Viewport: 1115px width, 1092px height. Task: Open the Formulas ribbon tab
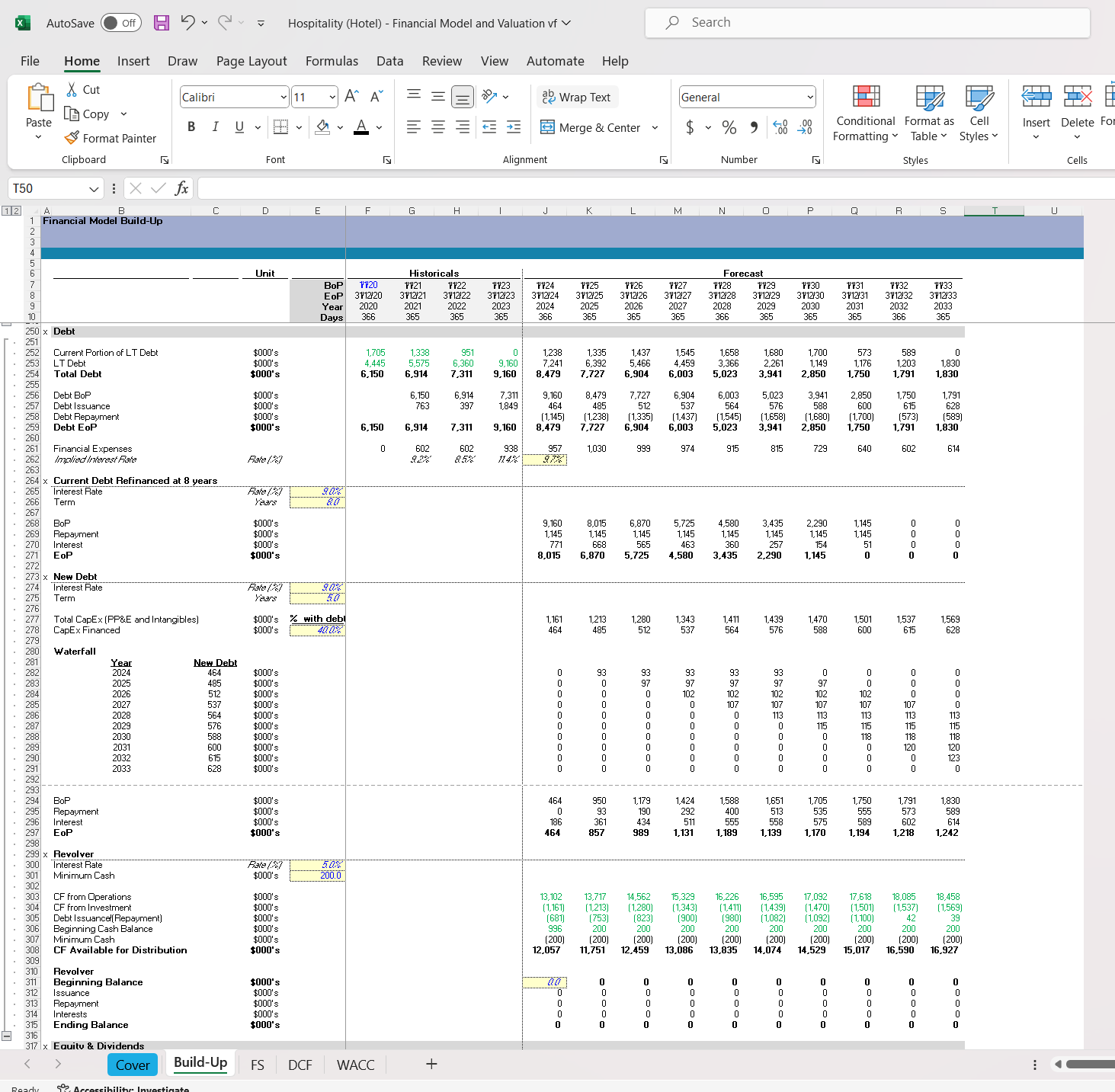332,61
